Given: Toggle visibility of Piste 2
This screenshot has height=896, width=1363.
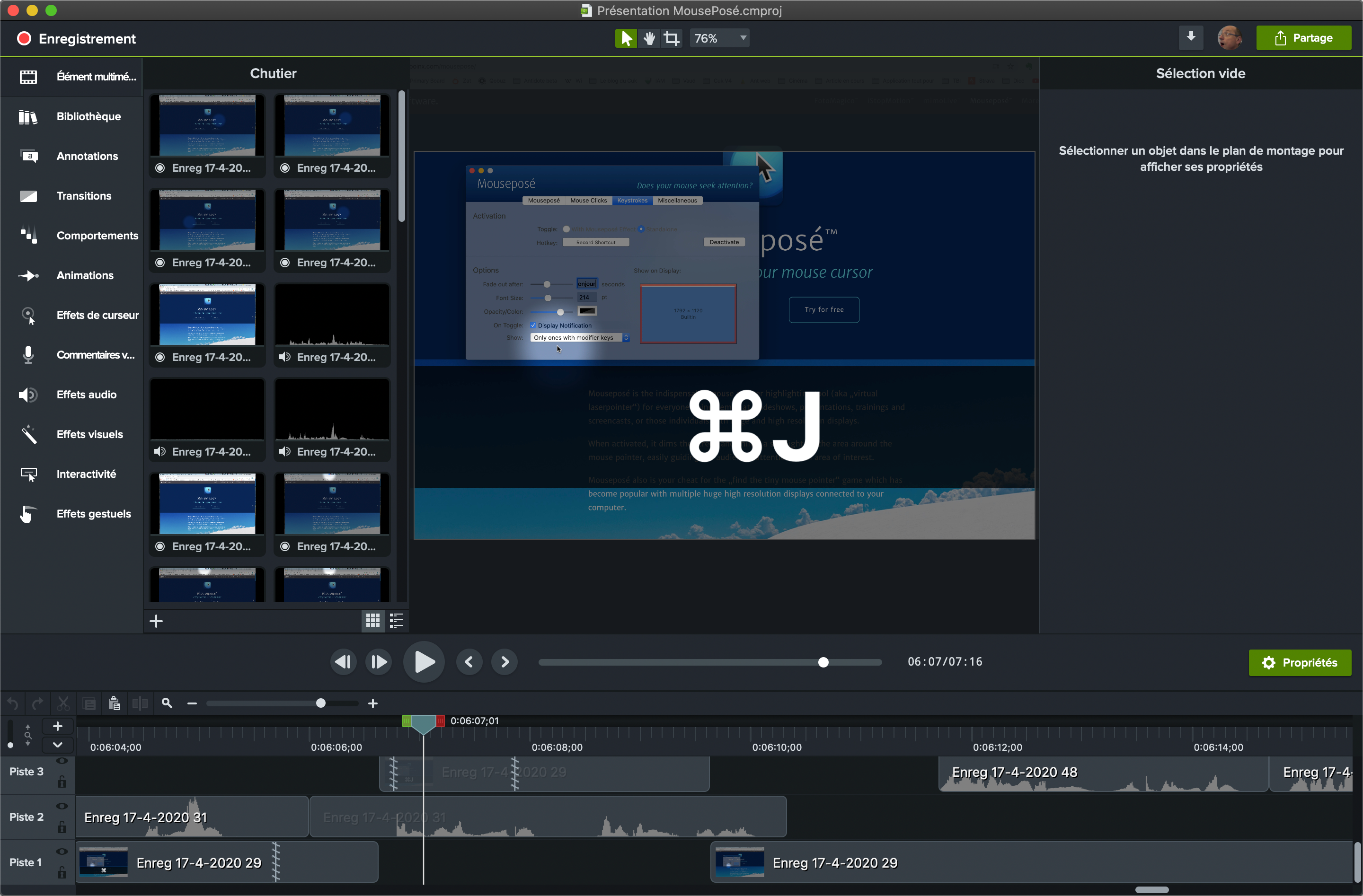Looking at the screenshot, I should (x=62, y=806).
